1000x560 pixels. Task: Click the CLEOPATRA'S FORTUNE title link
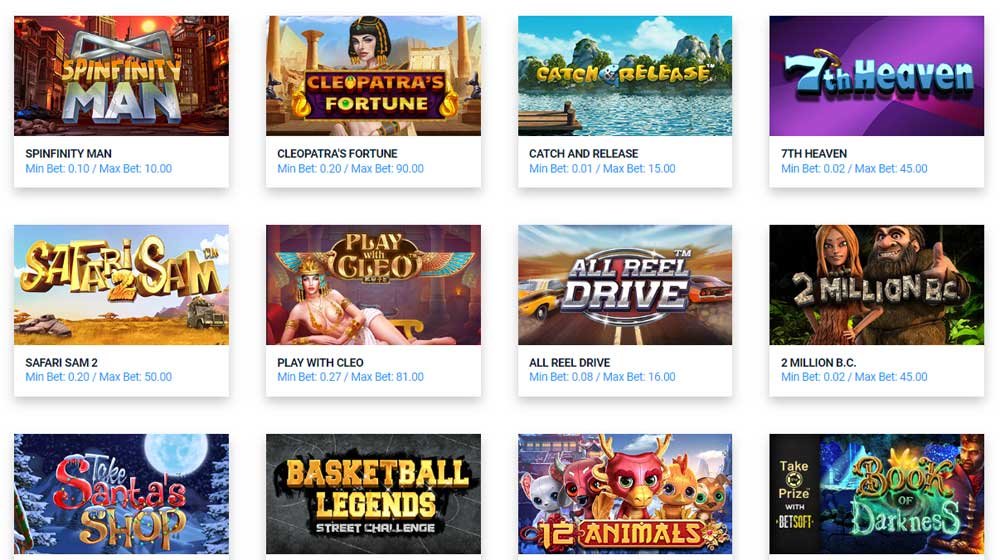click(x=337, y=154)
